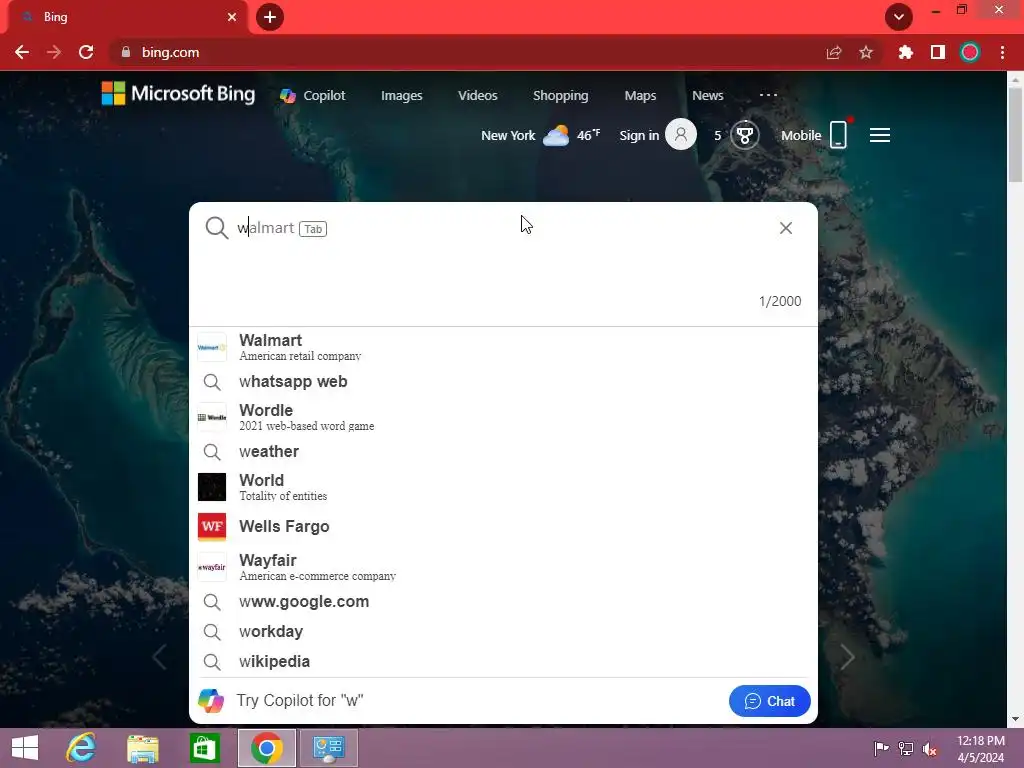Open File Explorer from taskbar
The height and width of the screenshot is (768, 1024).
coord(142,748)
